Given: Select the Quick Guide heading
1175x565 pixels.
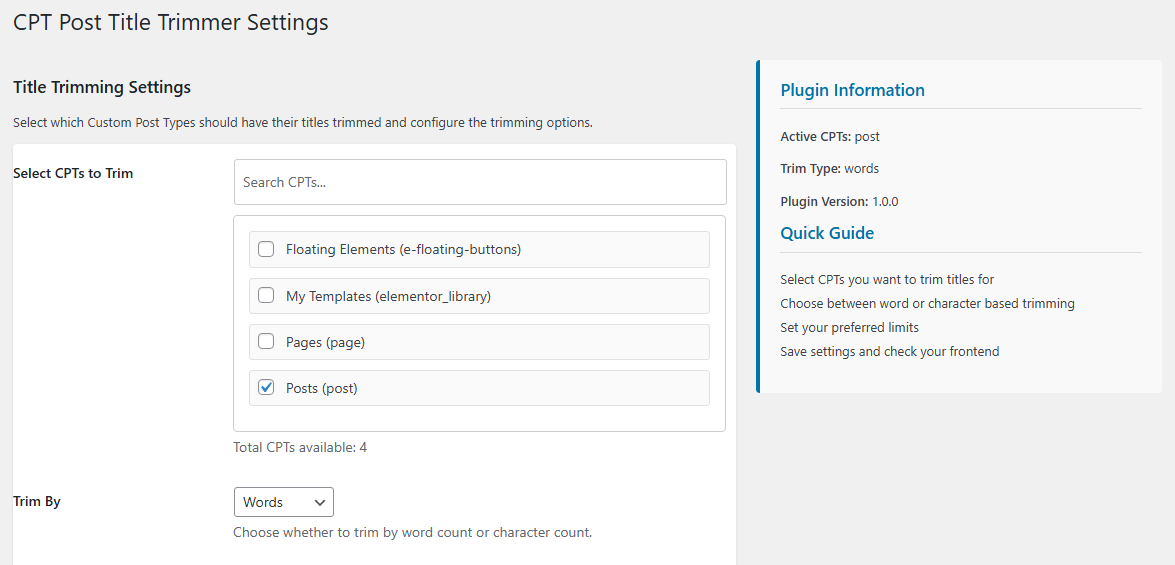Looking at the screenshot, I should (x=827, y=233).
